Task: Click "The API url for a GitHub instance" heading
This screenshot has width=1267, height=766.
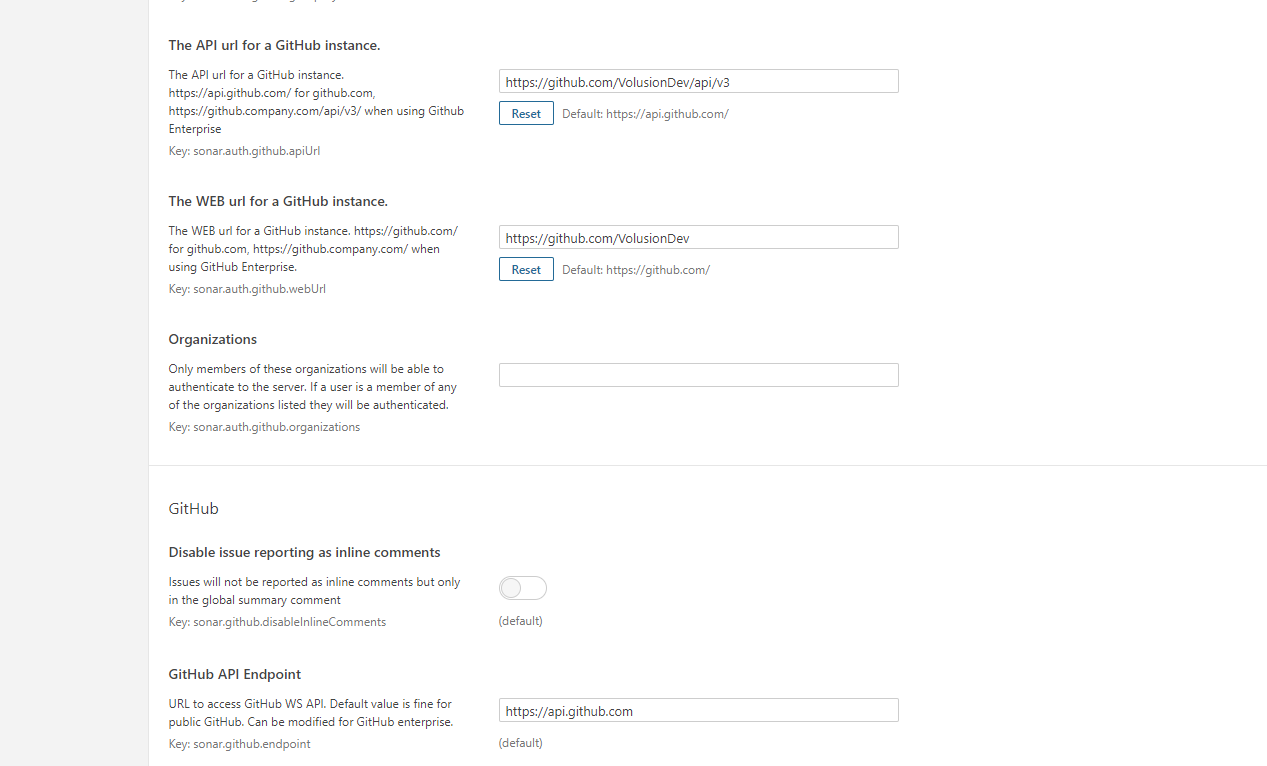Action: (274, 46)
